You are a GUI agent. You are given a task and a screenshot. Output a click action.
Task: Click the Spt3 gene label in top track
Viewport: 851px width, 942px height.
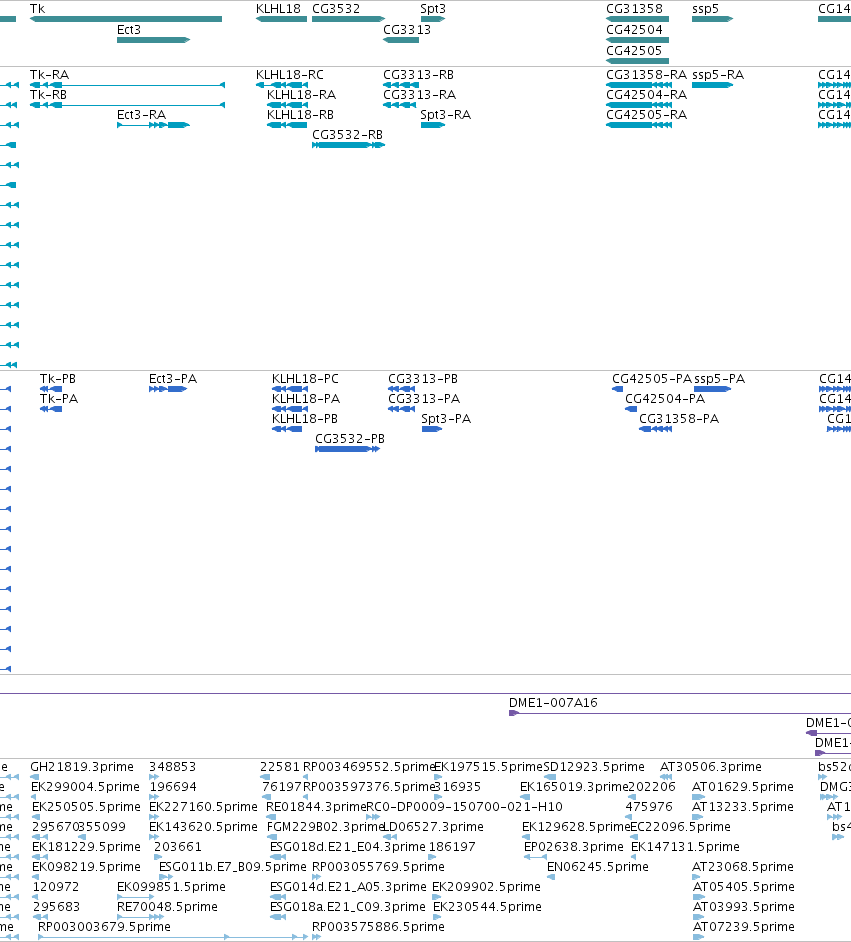pyautogui.click(x=433, y=9)
